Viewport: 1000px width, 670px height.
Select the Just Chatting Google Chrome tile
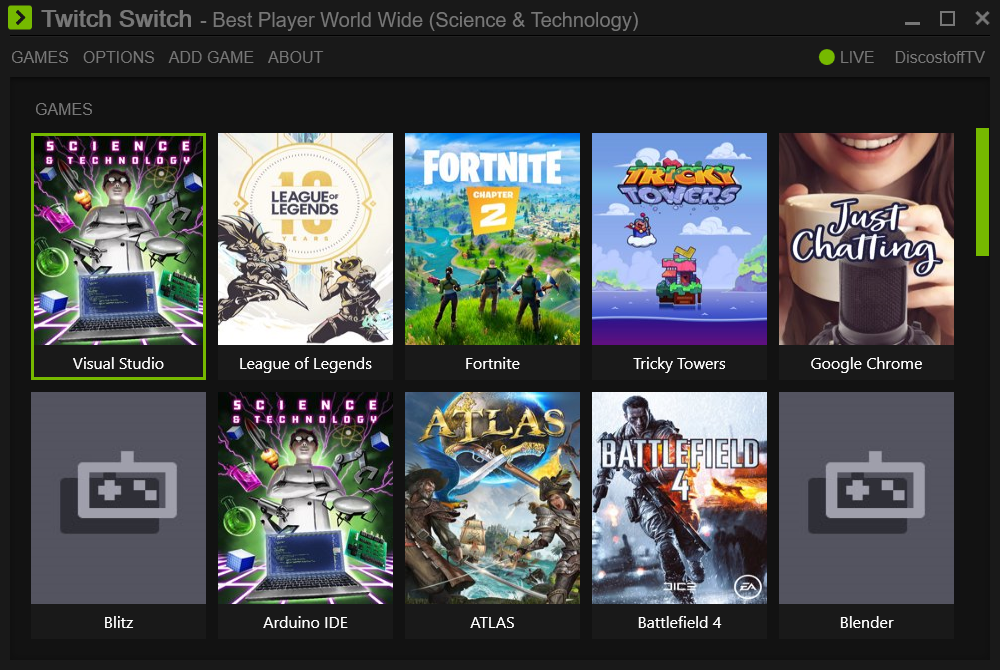[x=866, y=240]
